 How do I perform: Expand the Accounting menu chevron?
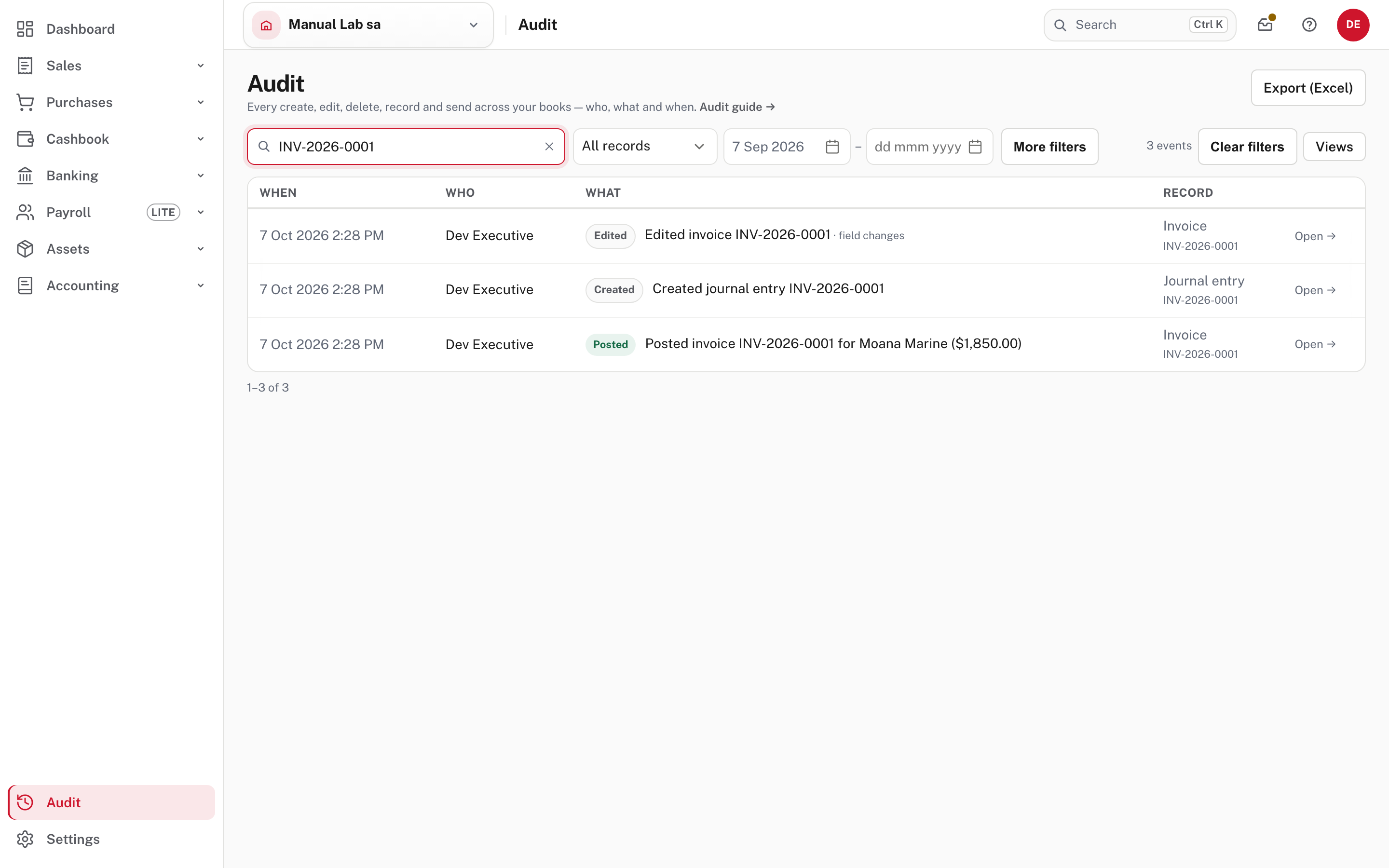[201, 286]
